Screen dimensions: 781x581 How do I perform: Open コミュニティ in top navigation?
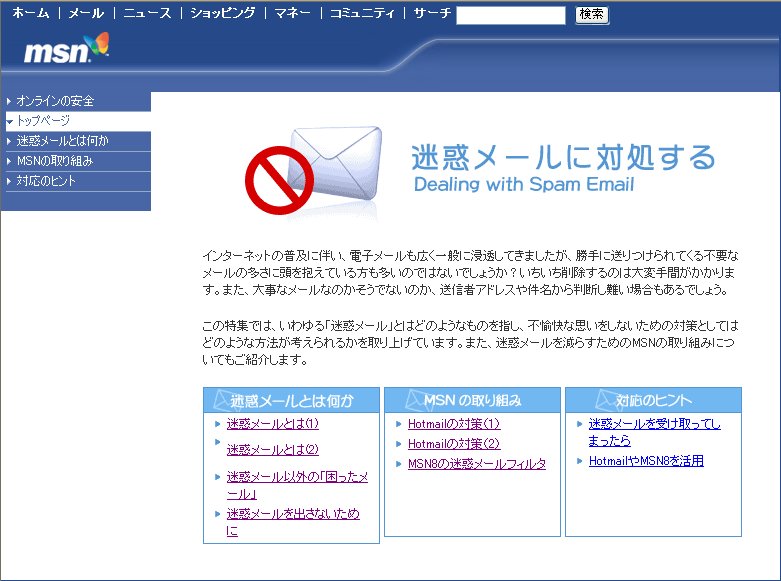[x=362, y=13]
